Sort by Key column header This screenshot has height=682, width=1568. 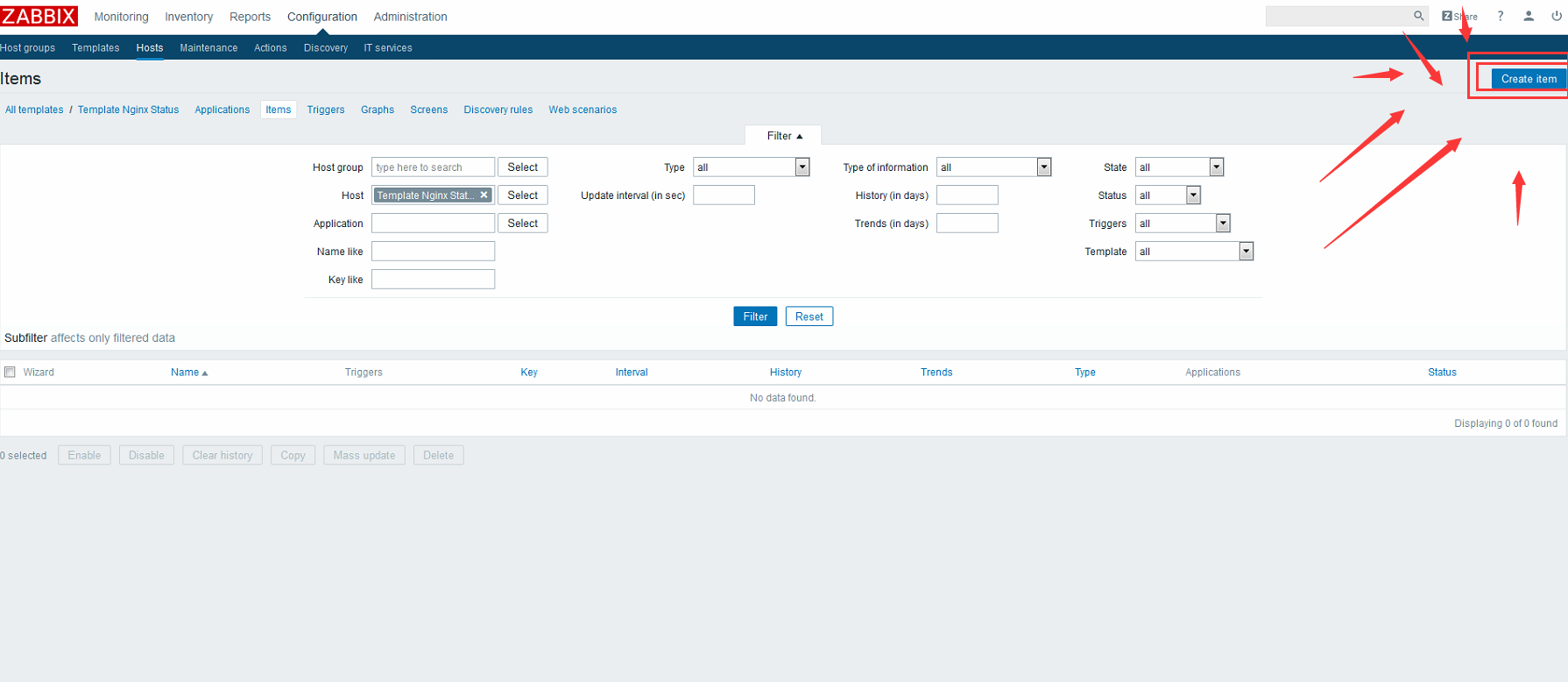(529, 373)
